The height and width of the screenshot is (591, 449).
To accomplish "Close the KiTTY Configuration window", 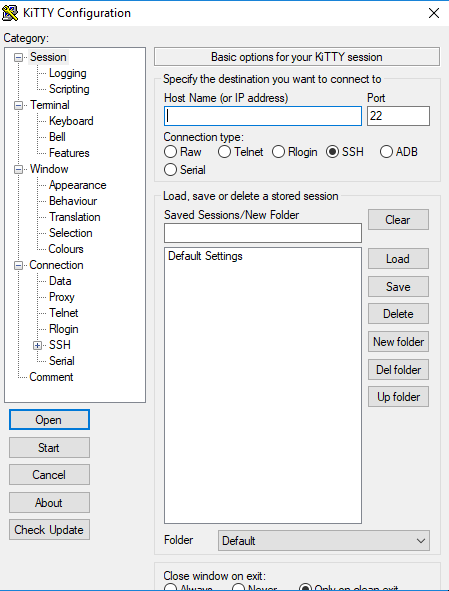I will [434, 13].
